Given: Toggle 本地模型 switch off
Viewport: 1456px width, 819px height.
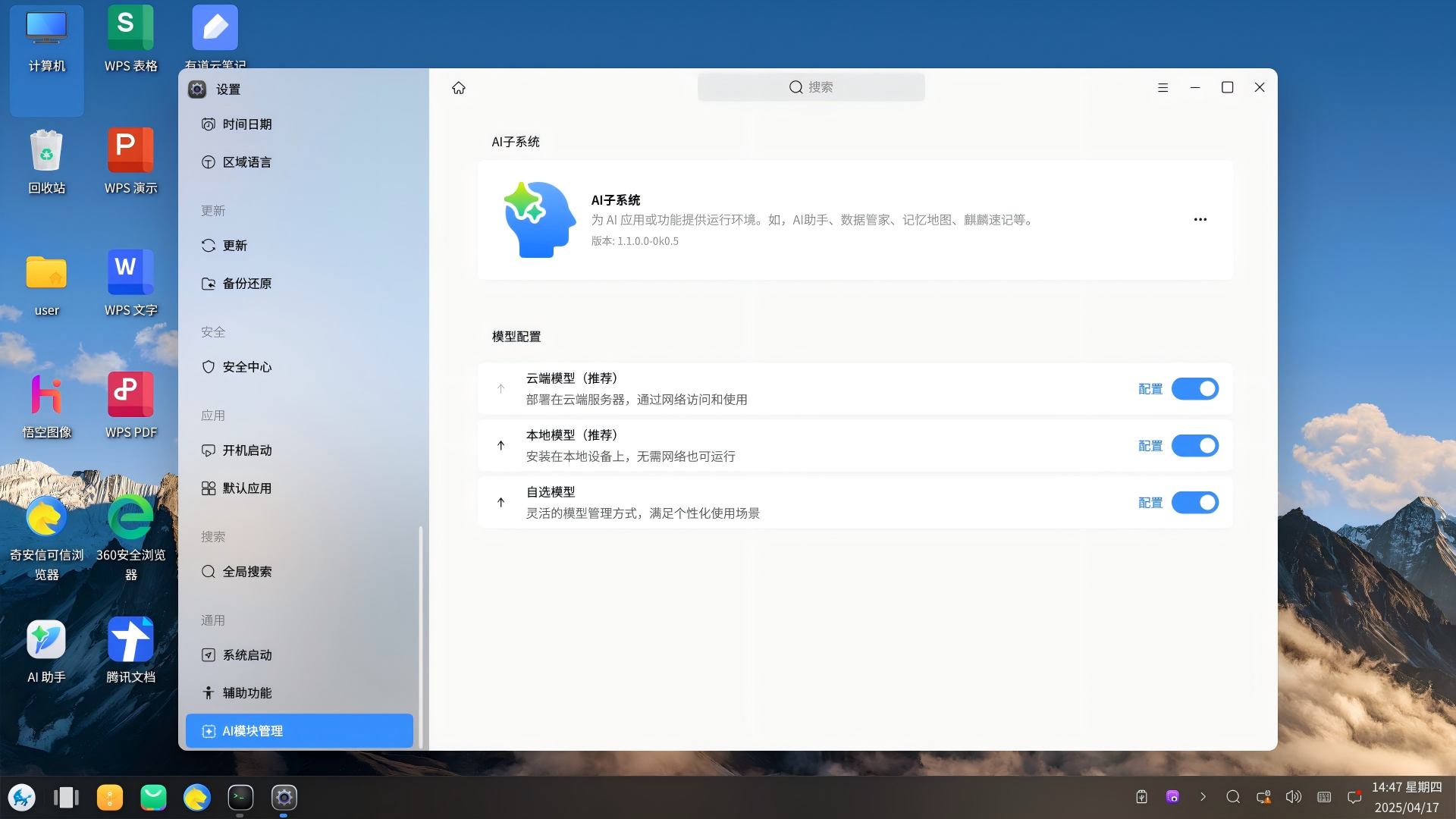Looking at the screenshot, I should tap(1195, 446).
